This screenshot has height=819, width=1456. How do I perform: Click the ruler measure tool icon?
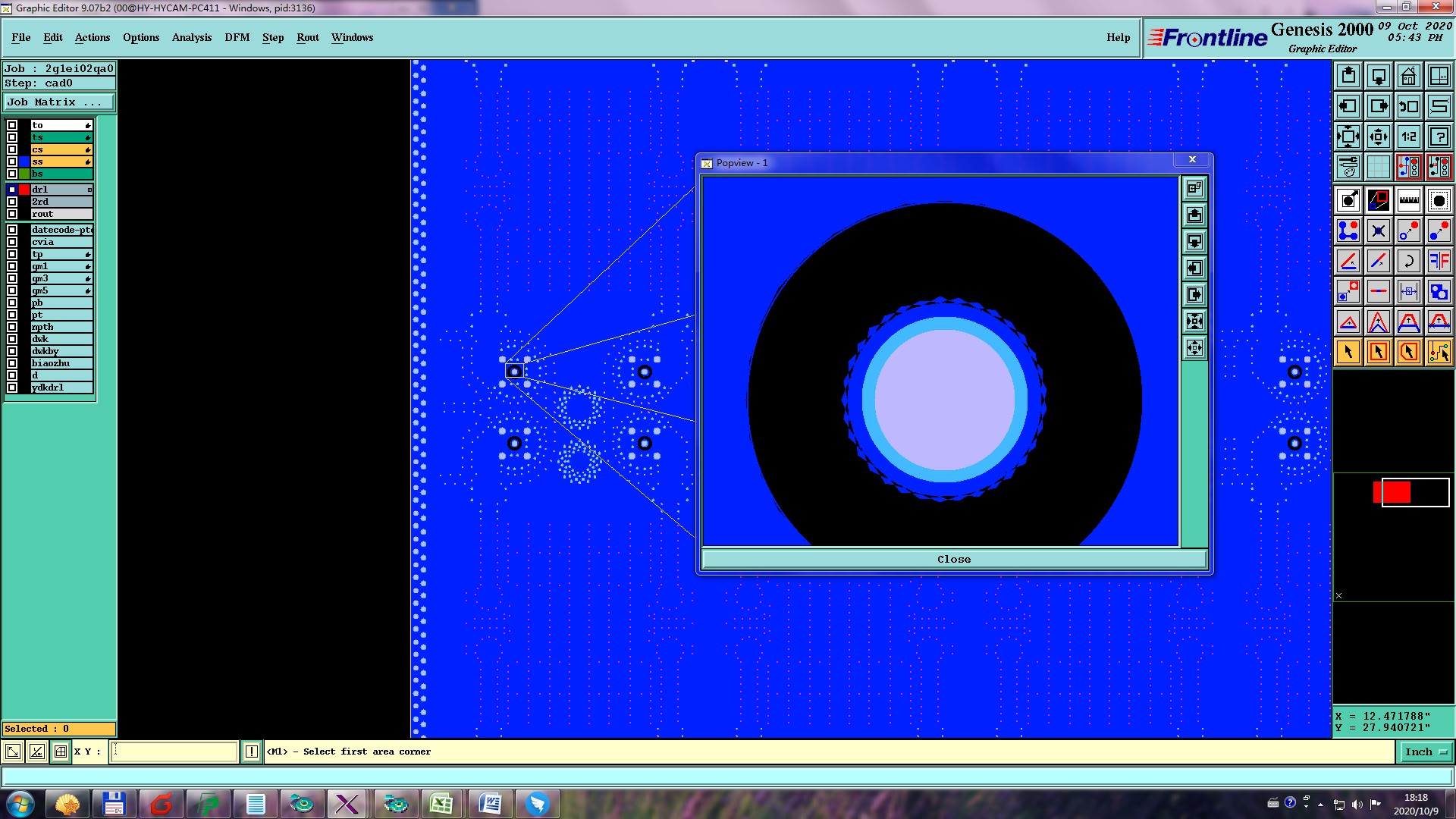[x=1408, y=200]
